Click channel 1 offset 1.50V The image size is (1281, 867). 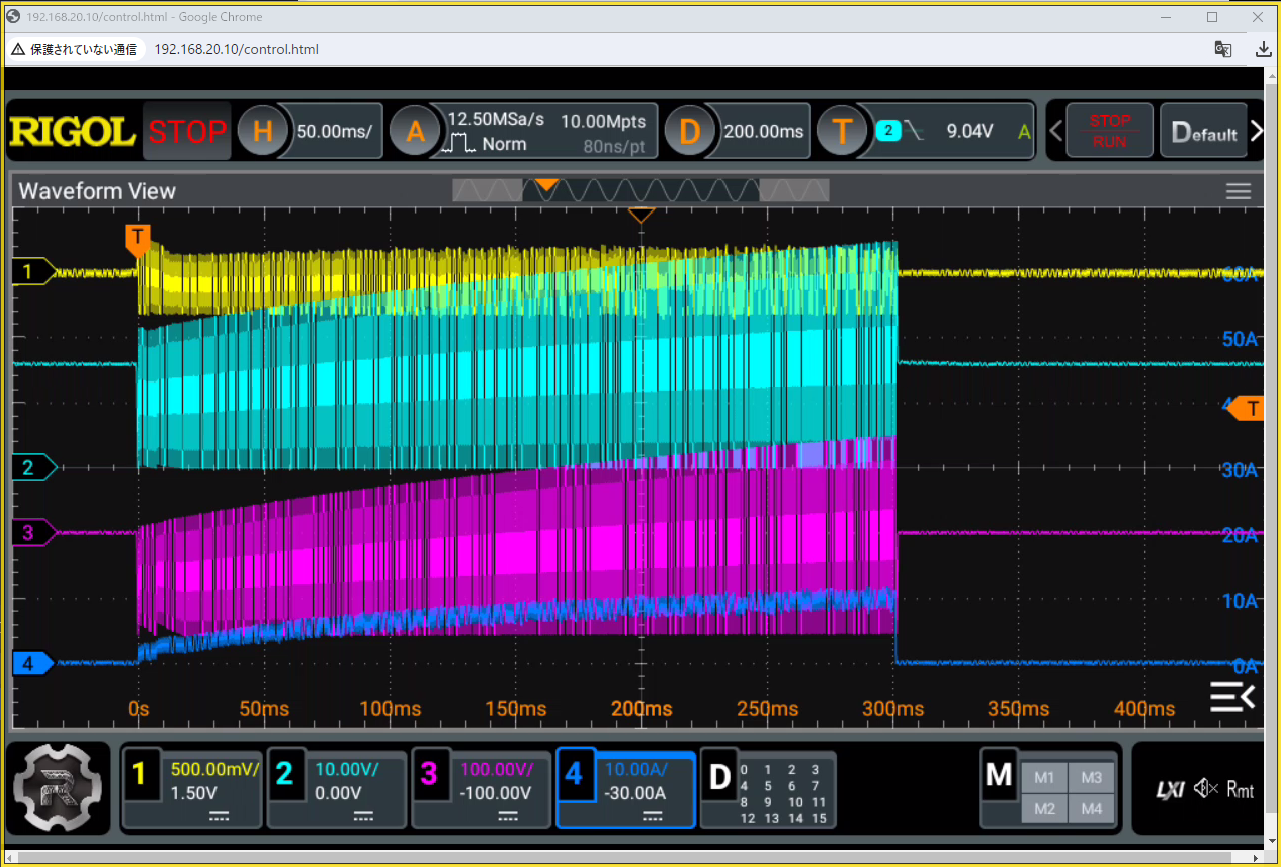[x=193, y=793]
